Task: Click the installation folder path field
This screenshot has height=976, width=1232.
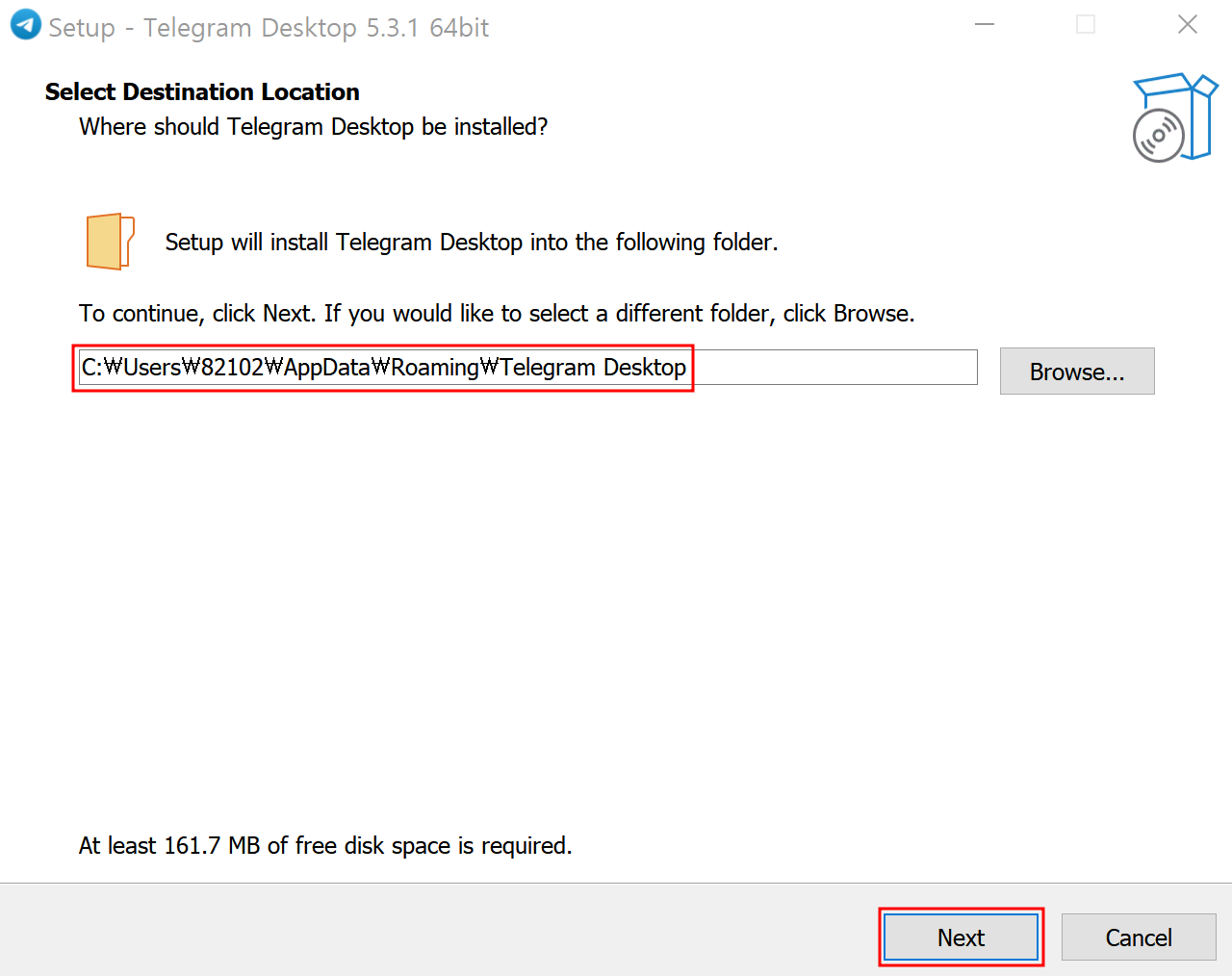Action: tap(527, 368)
